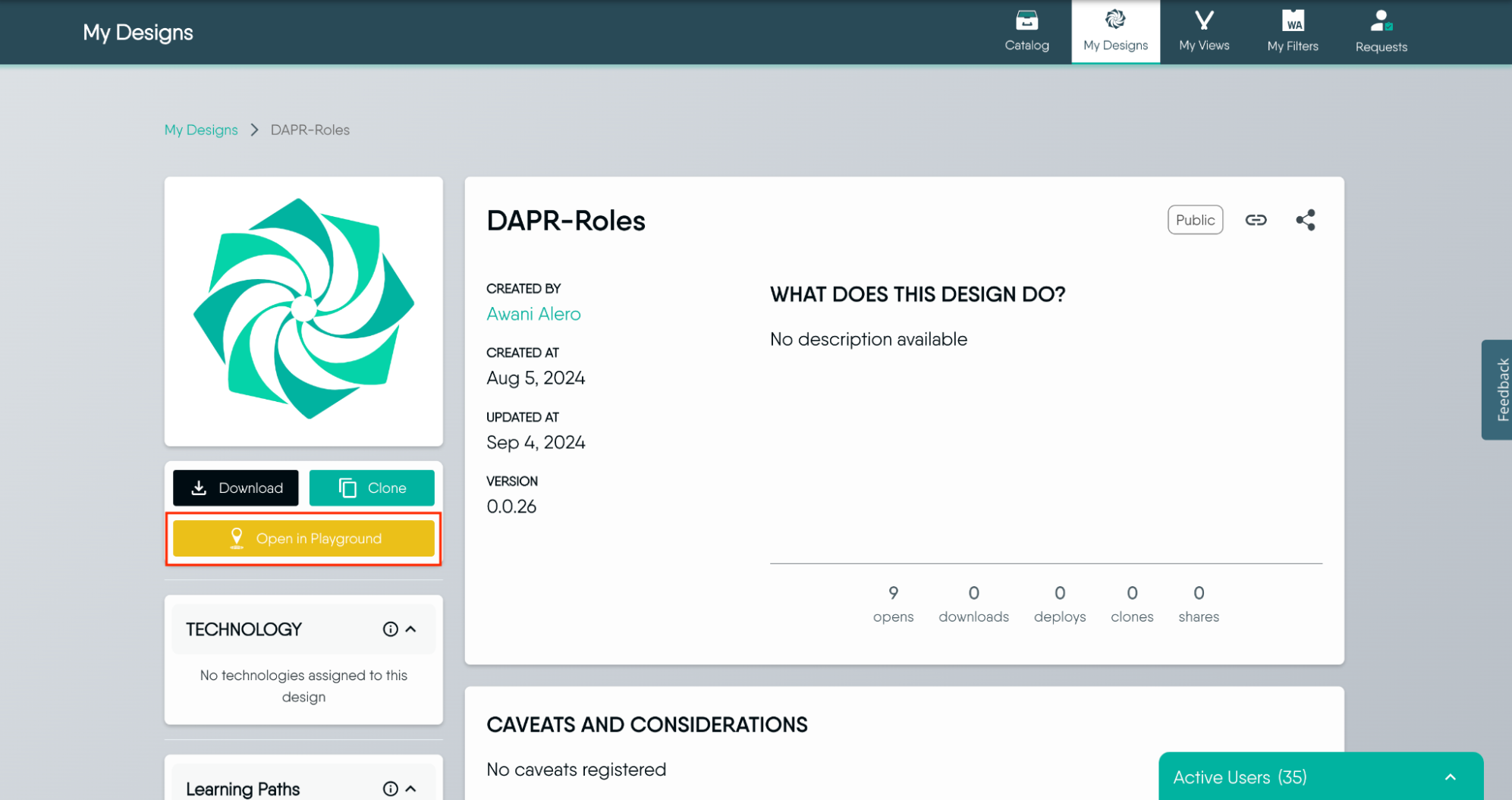Image resolution: width=1512 pixels, height=800 pixels.
Task: Open design in Playground
Action: (303, 538)
